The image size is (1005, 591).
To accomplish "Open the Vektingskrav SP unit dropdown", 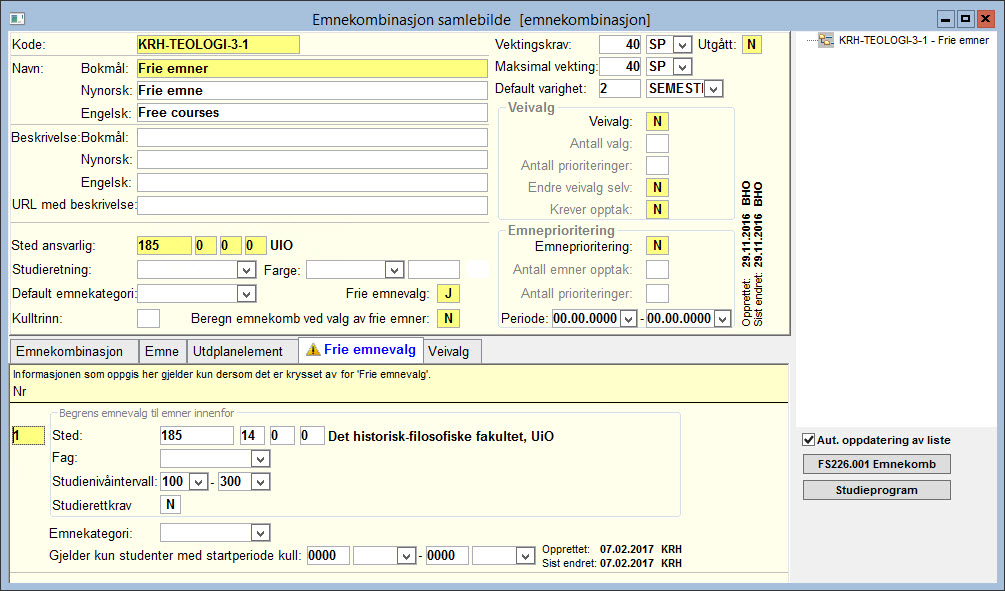I will 683,45.
